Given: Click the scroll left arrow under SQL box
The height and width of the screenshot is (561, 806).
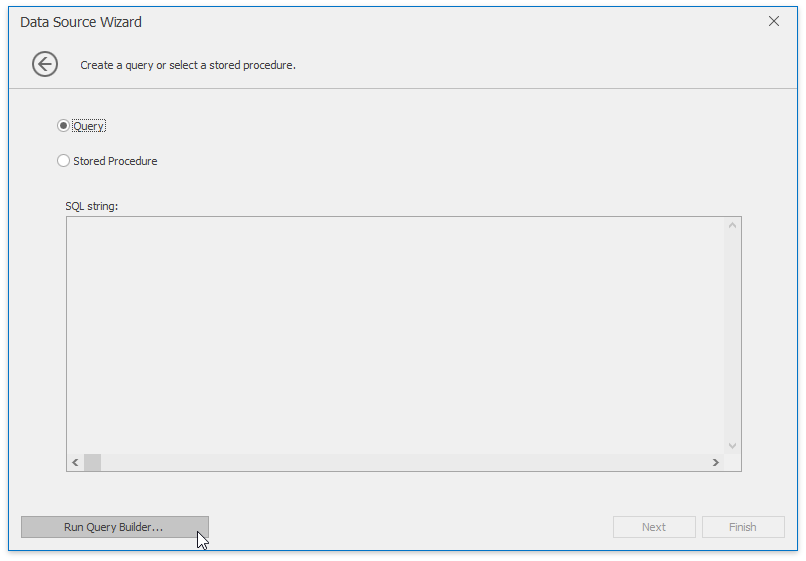Looking at the screenshot, I should [75, 462].
